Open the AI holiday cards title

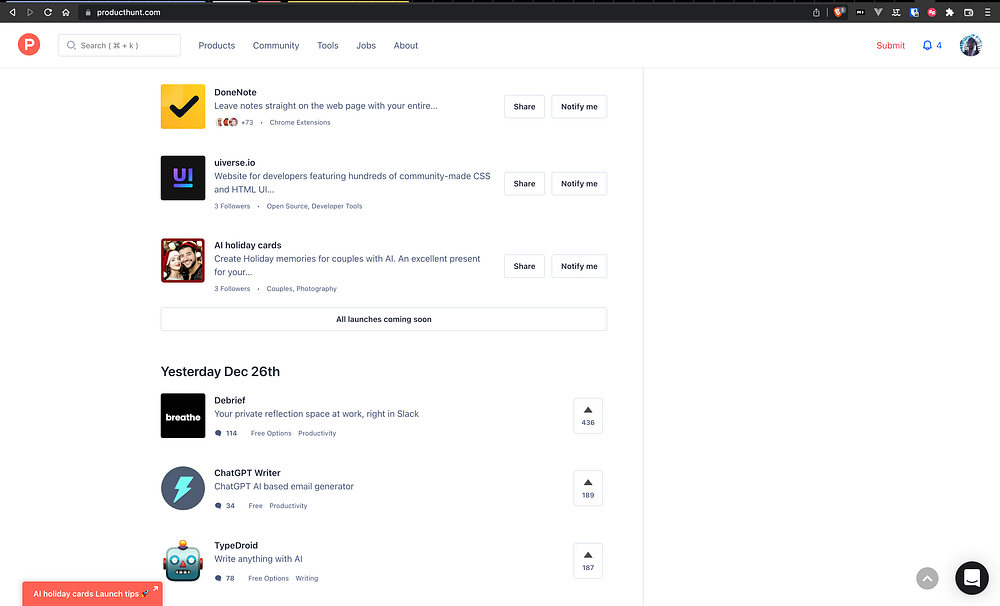tap(247, 245)
